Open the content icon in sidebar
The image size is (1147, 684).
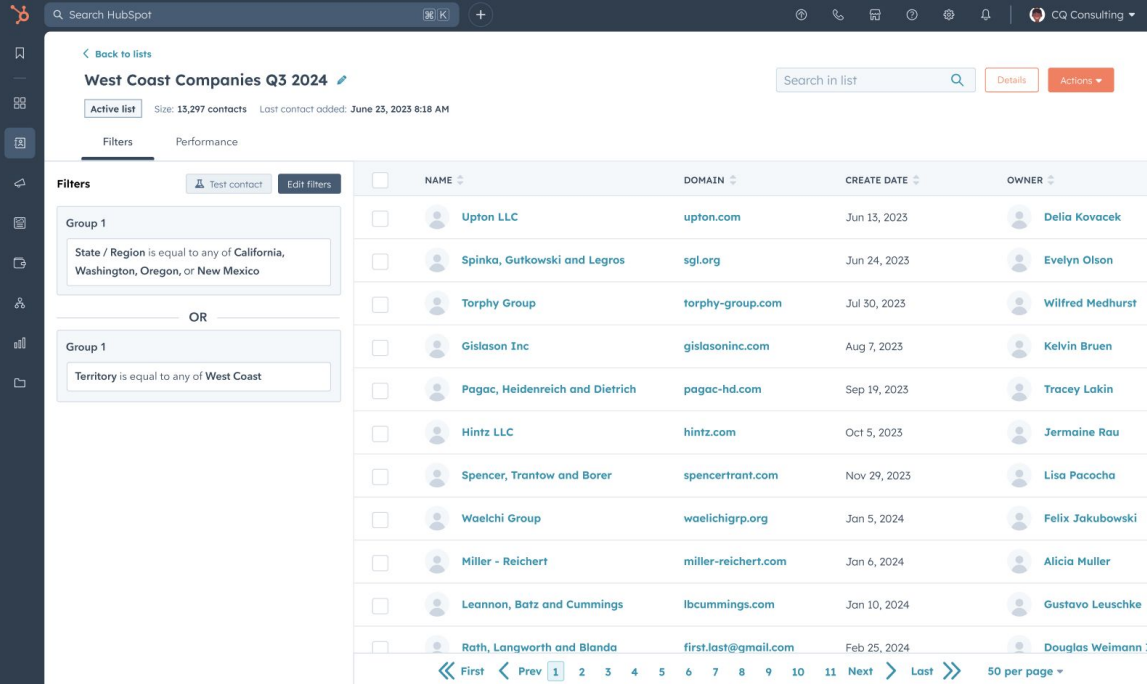20,223
